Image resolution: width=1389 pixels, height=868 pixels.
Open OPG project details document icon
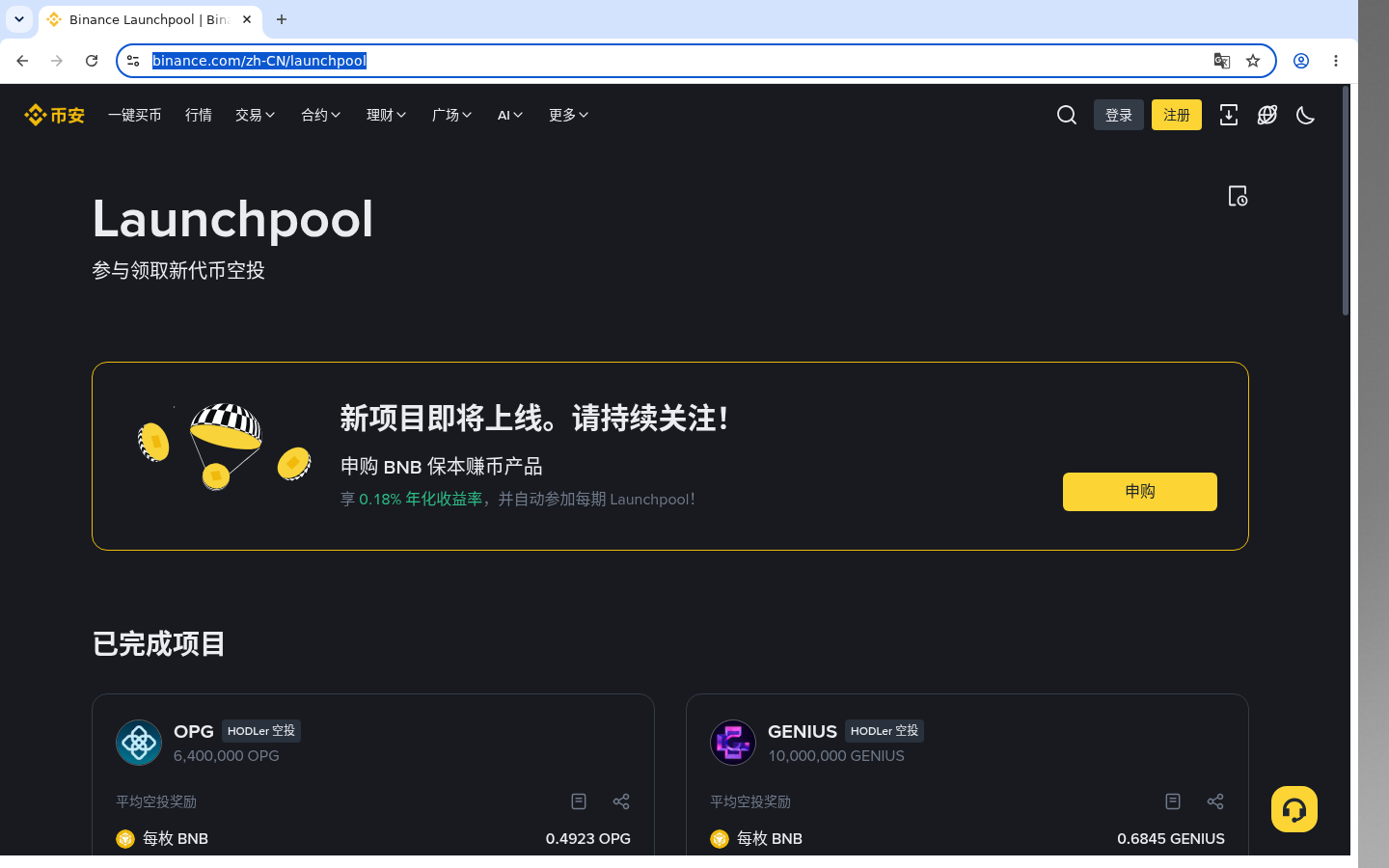(x=579, y=801)
